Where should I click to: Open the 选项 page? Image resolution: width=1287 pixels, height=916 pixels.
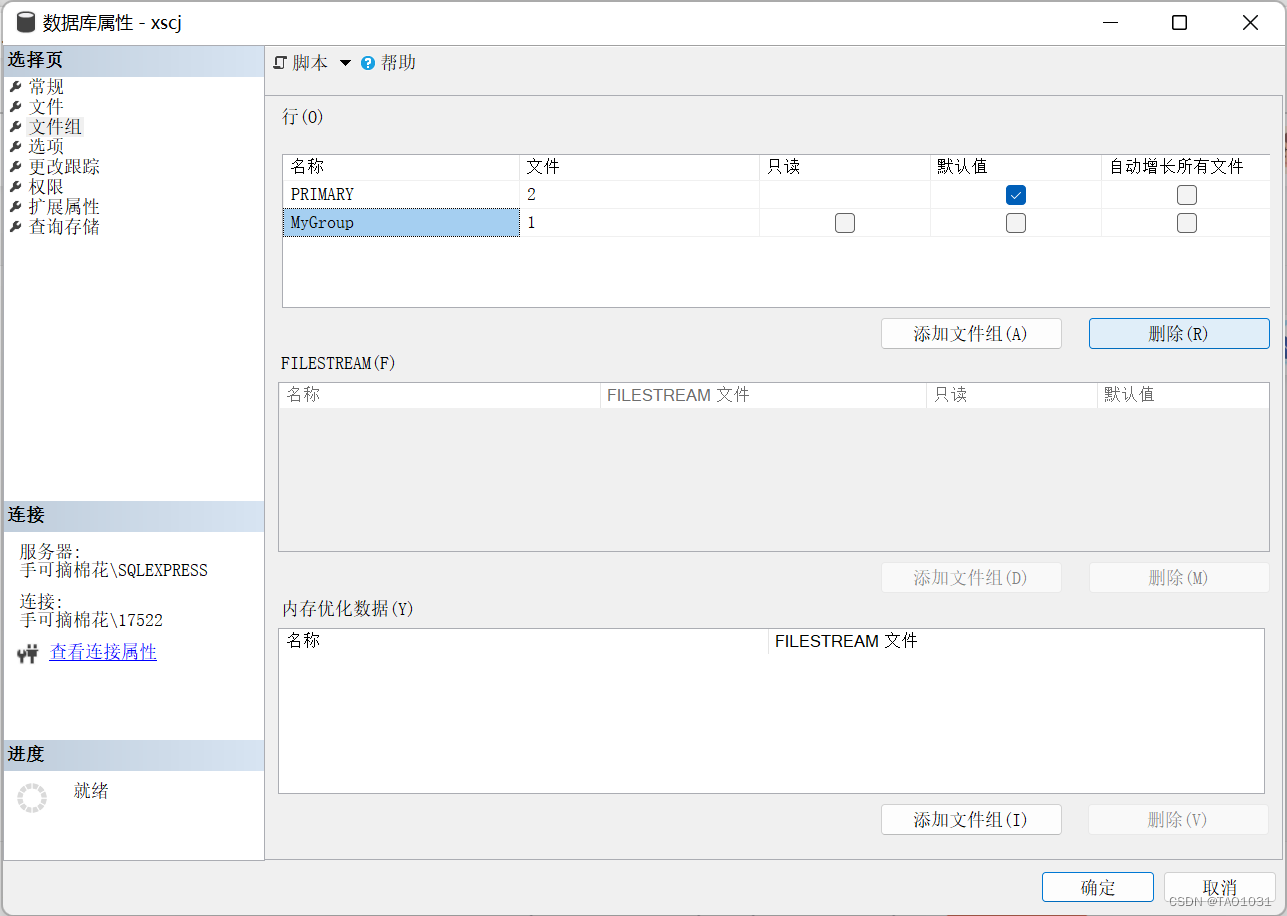point(46,147)
